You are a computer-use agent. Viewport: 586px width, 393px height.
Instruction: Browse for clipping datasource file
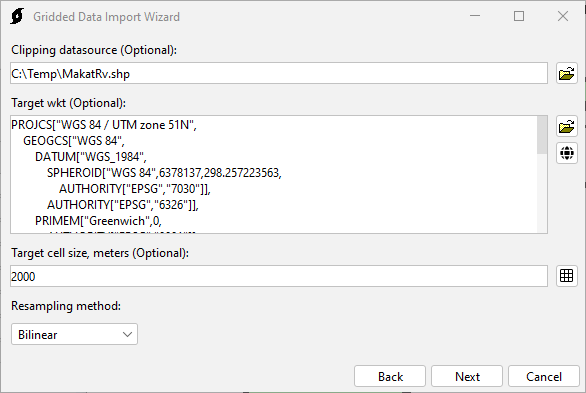pyautogui.click(x=567, y=73)
